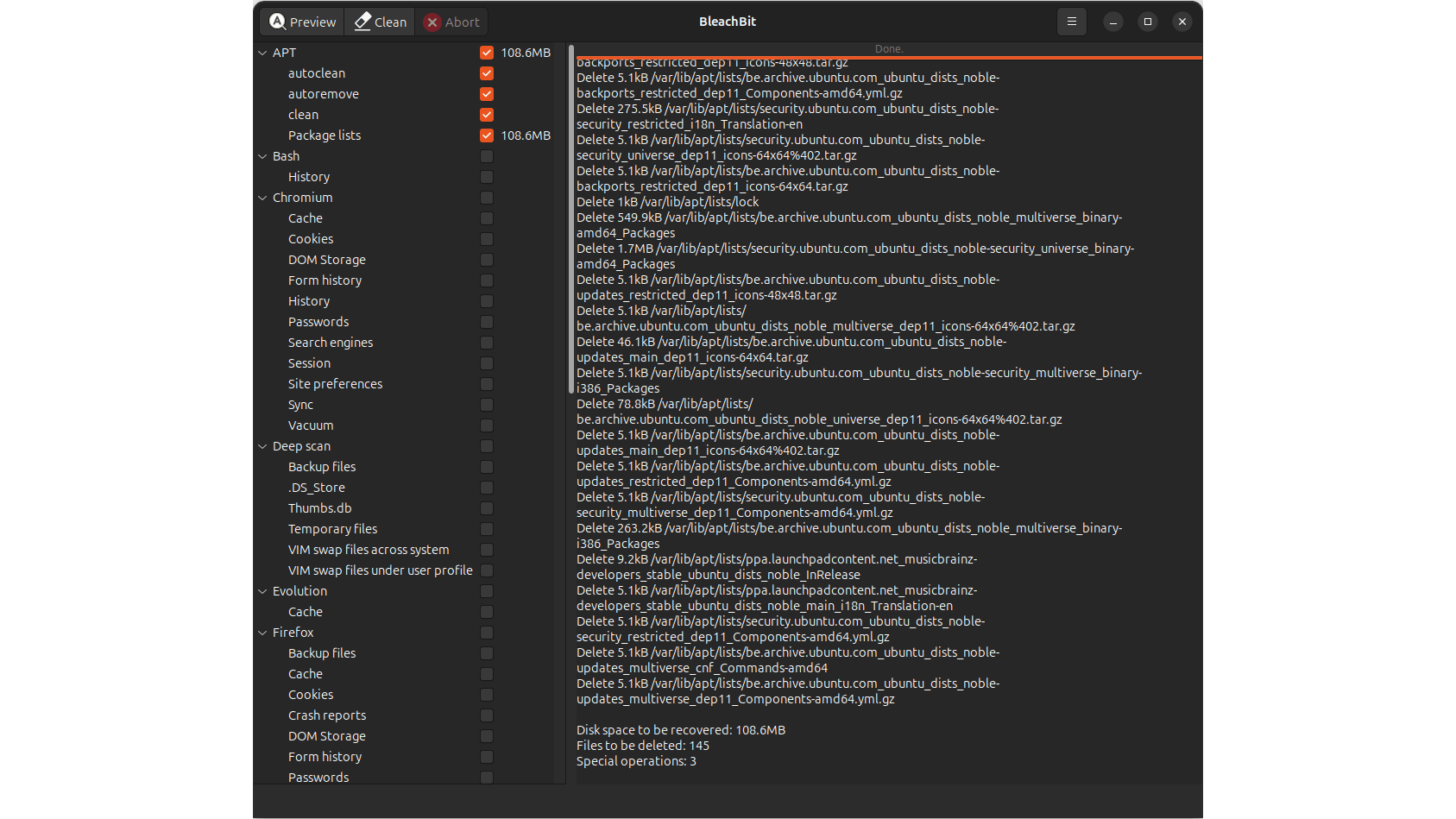Select the Firefox Form history row
Screen dimensions: 1456x819
(325, 757)
